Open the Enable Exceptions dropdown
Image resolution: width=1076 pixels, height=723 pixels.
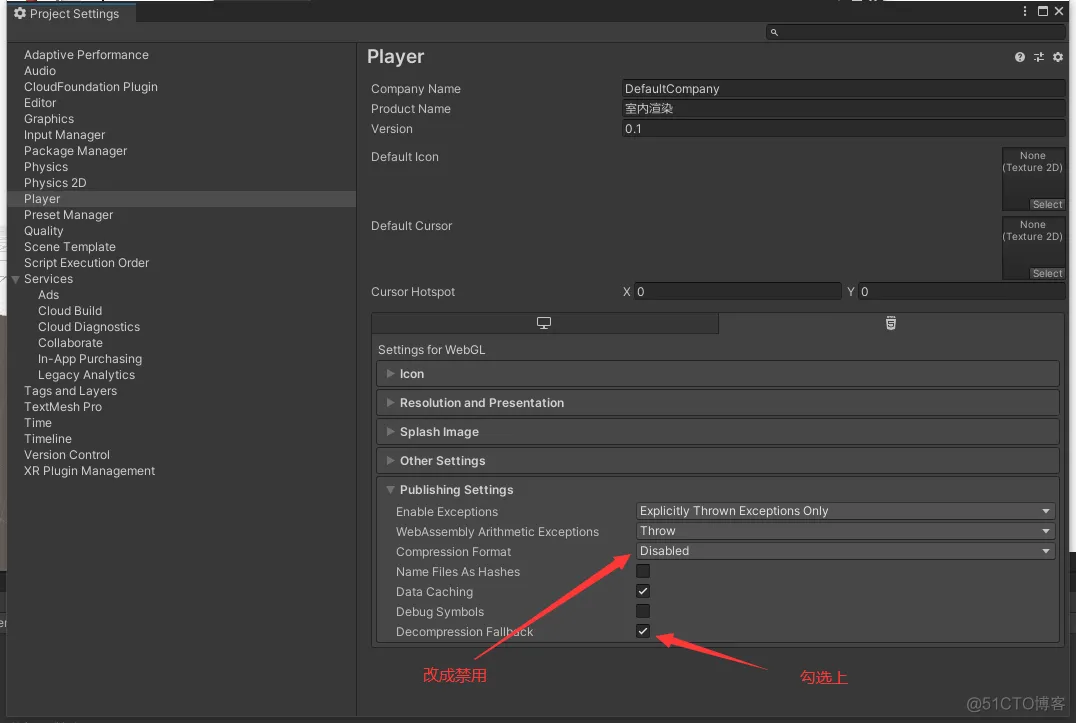(845, 511)
